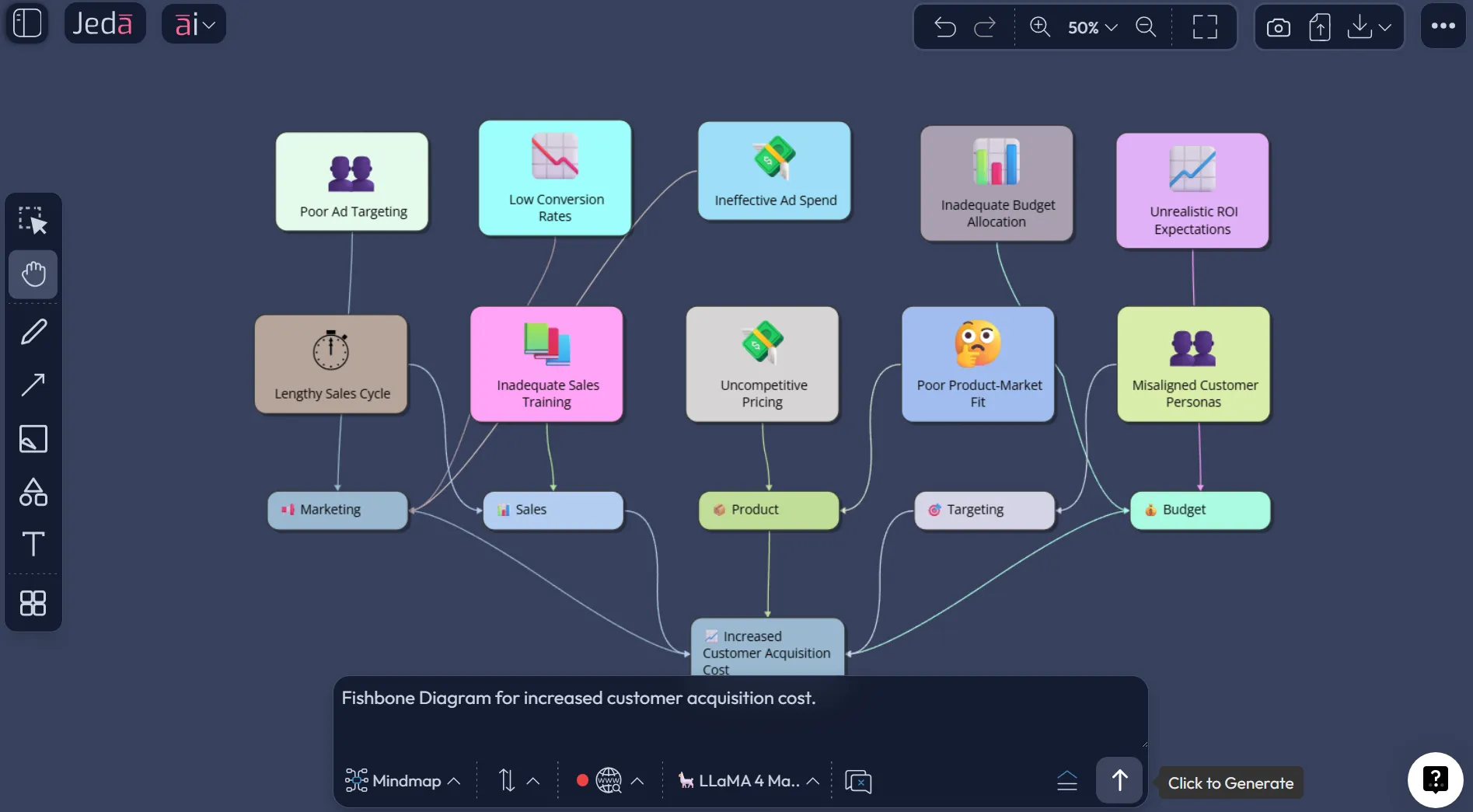Activate the image insert tool
Image resolution: width=1473 pixels, height=812 pixels.
33,439
